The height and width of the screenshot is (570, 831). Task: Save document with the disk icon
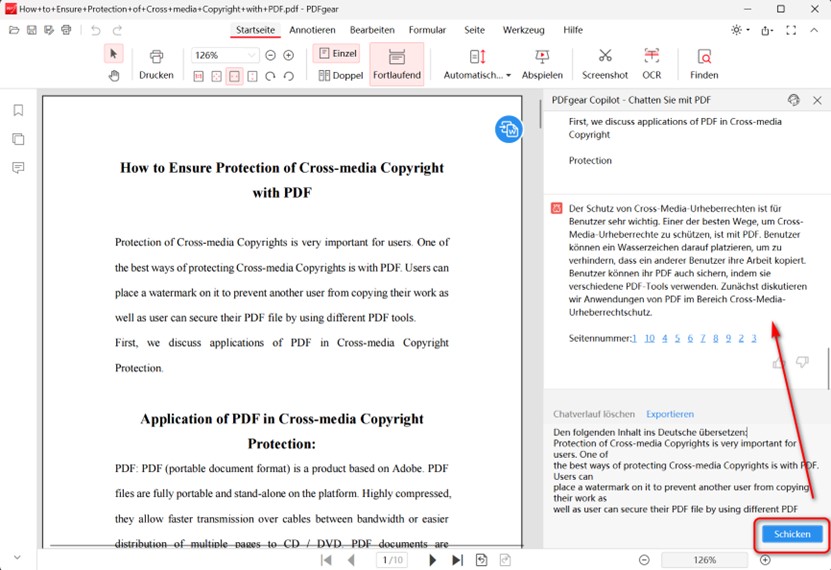(x=32, y=30)
